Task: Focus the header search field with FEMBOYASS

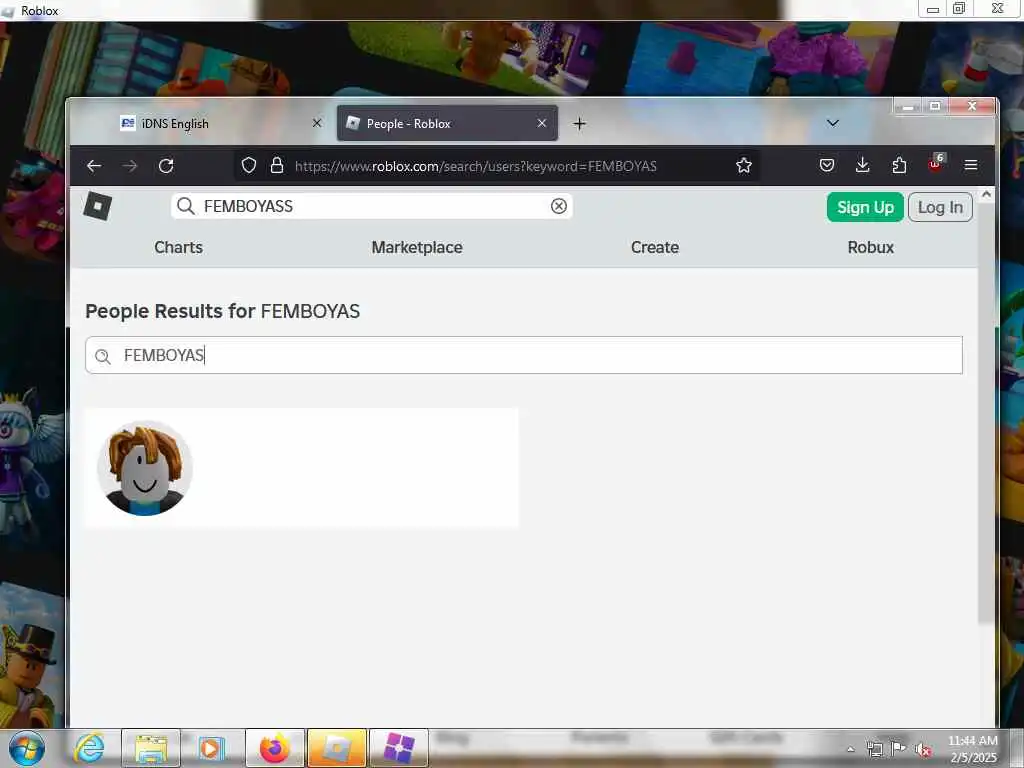Action: (x=372, y=206)
